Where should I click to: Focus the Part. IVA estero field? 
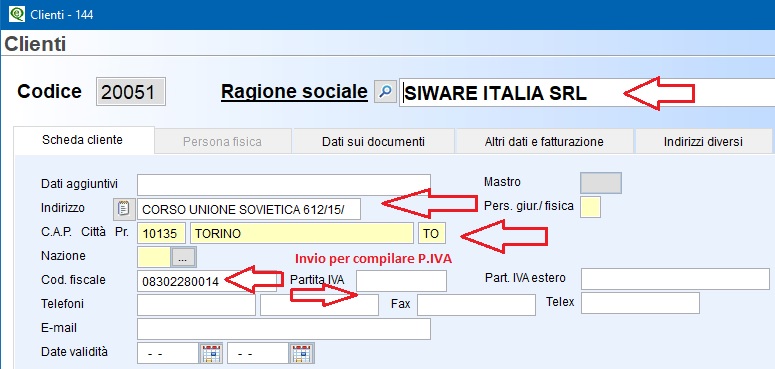pyautogui.click(x=675, y=279)
